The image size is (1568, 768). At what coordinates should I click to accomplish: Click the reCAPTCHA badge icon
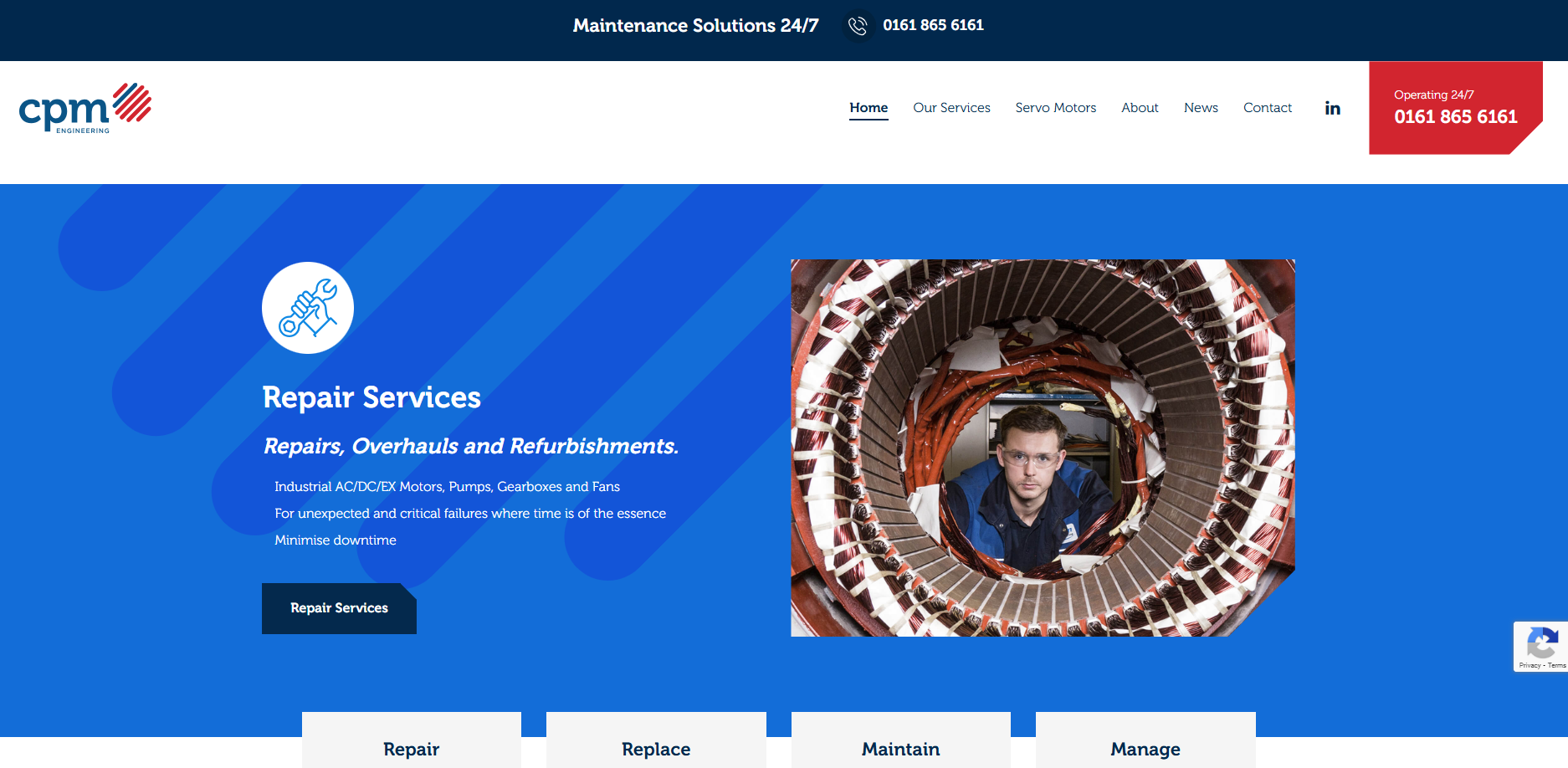[1540, 646]
